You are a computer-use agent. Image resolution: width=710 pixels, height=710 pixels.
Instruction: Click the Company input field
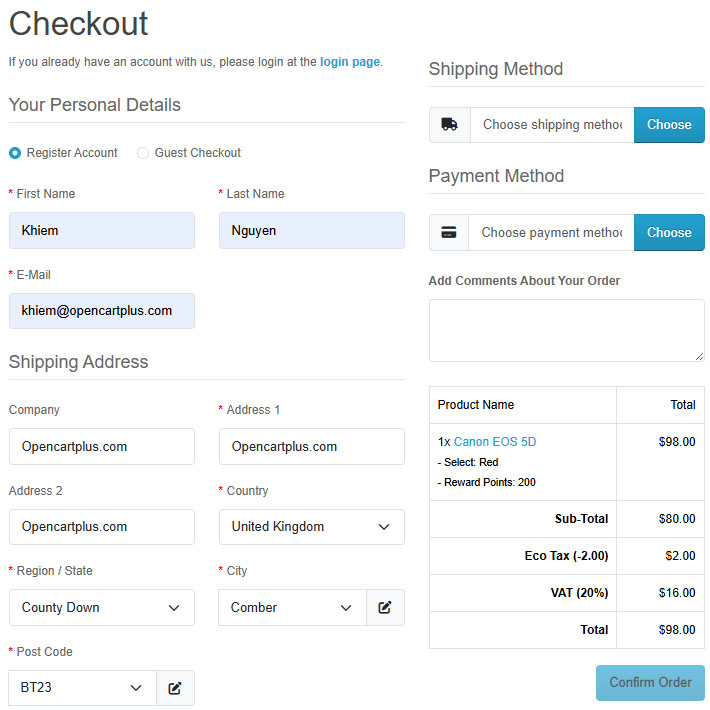click(102, 446)
